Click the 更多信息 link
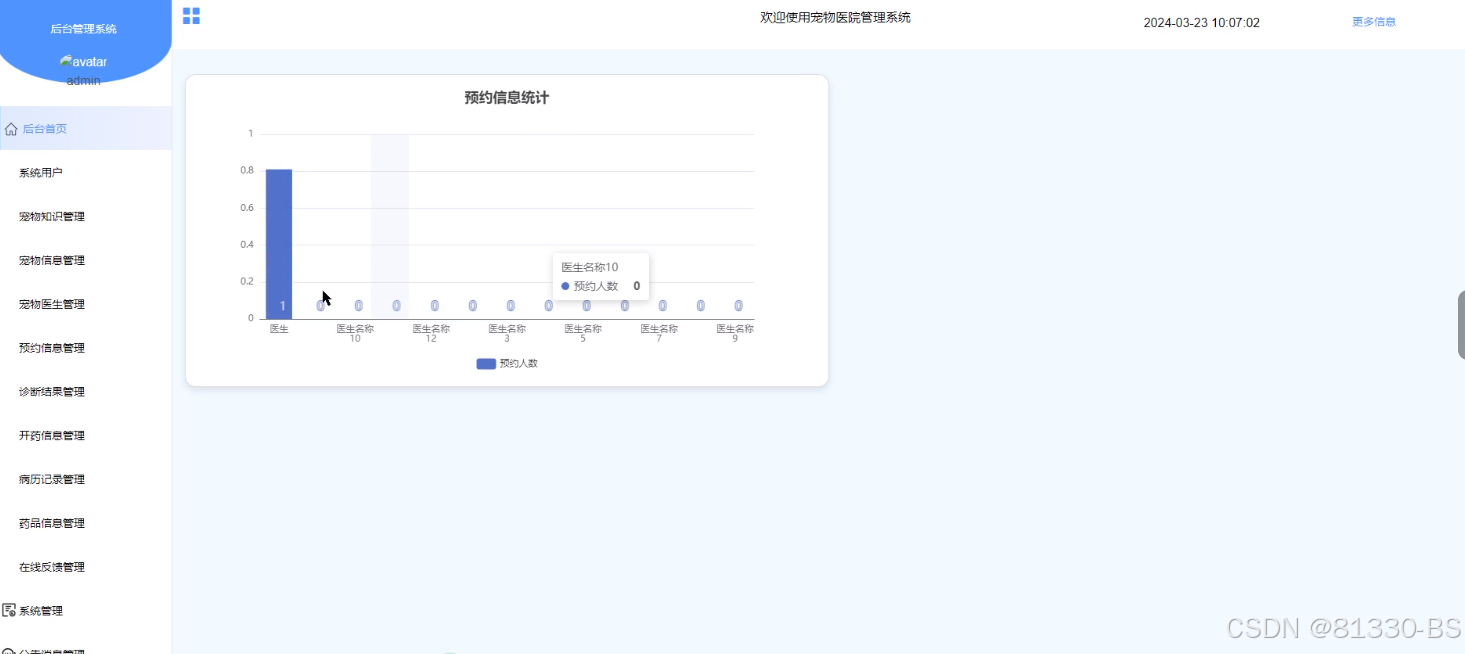 pos(1374,21)
